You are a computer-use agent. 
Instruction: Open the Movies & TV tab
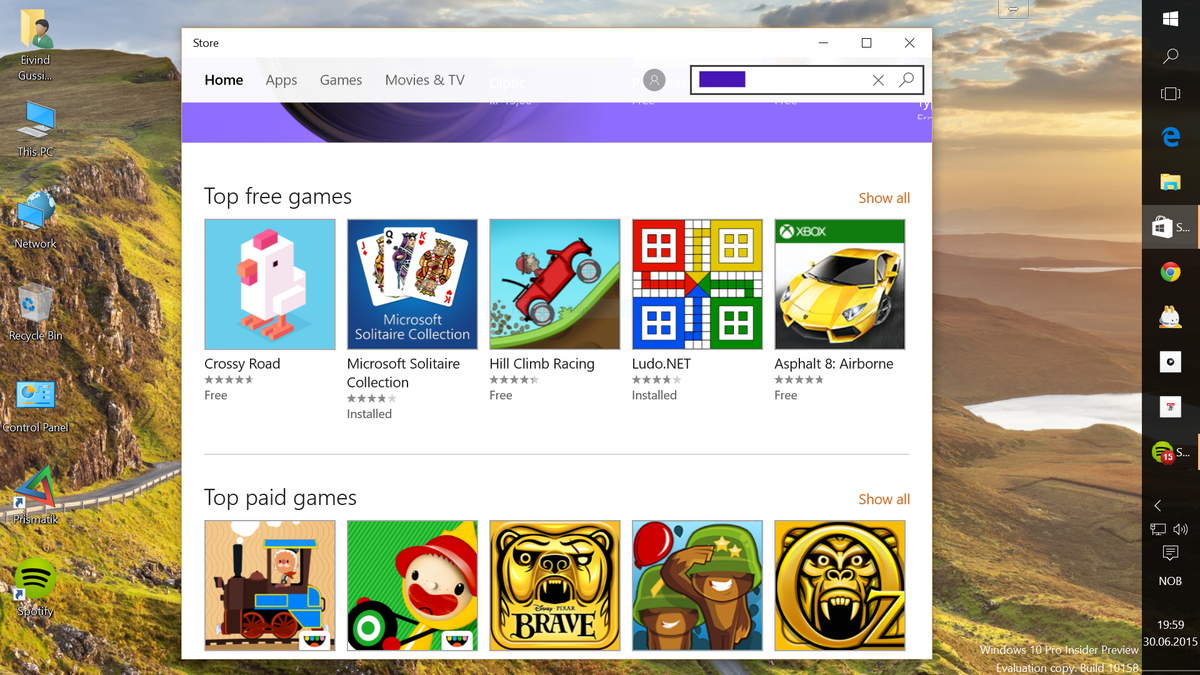pyautogui.click(x=425, y=80)
